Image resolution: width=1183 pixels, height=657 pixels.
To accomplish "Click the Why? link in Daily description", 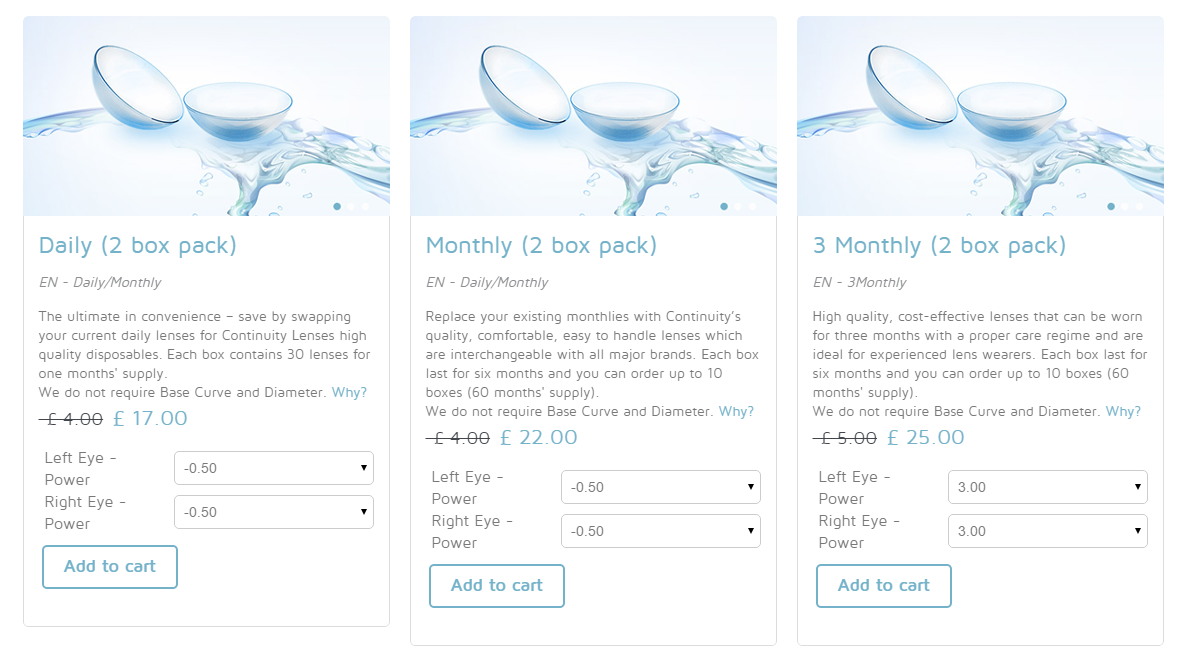I will (349, 392).
